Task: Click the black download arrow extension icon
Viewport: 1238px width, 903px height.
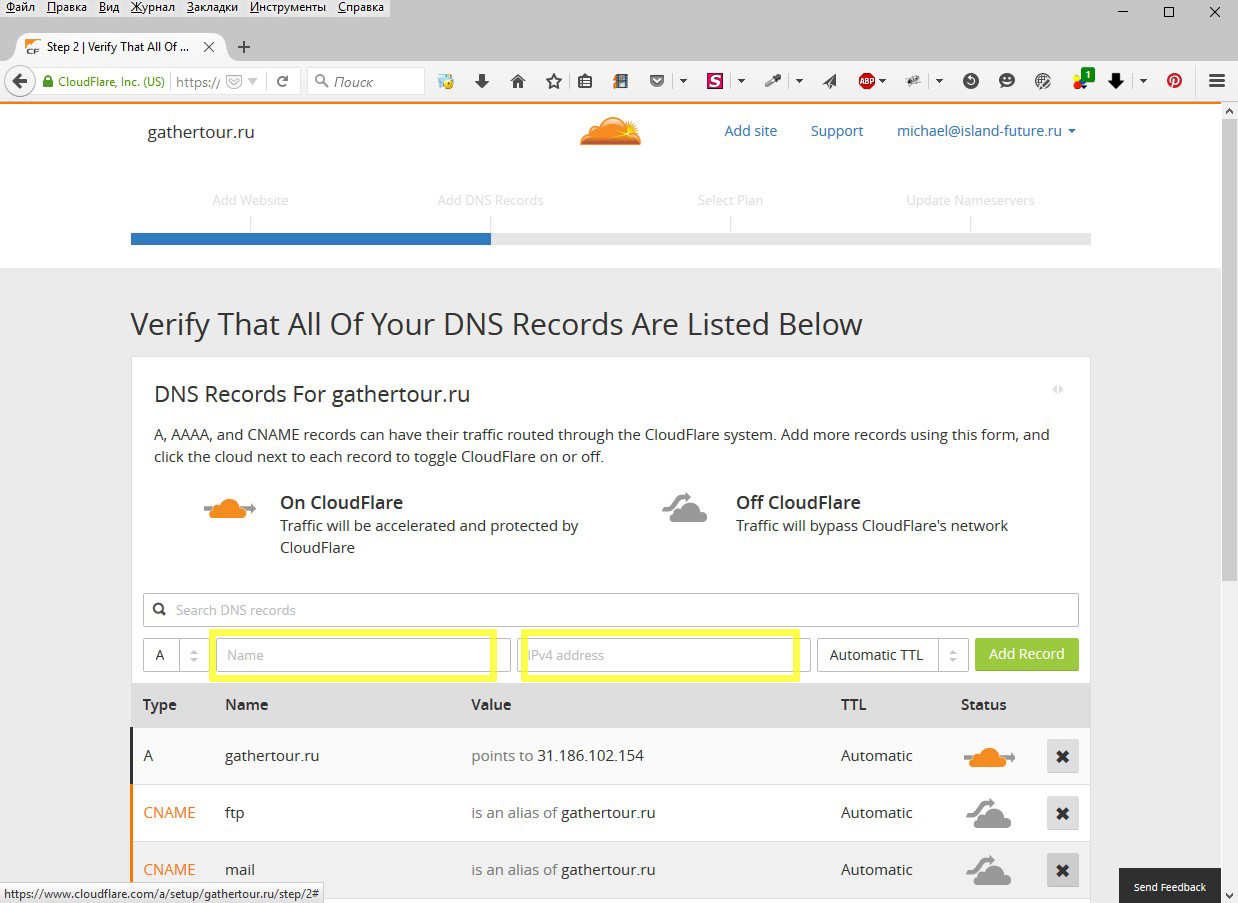Action: pos(1117,82)
